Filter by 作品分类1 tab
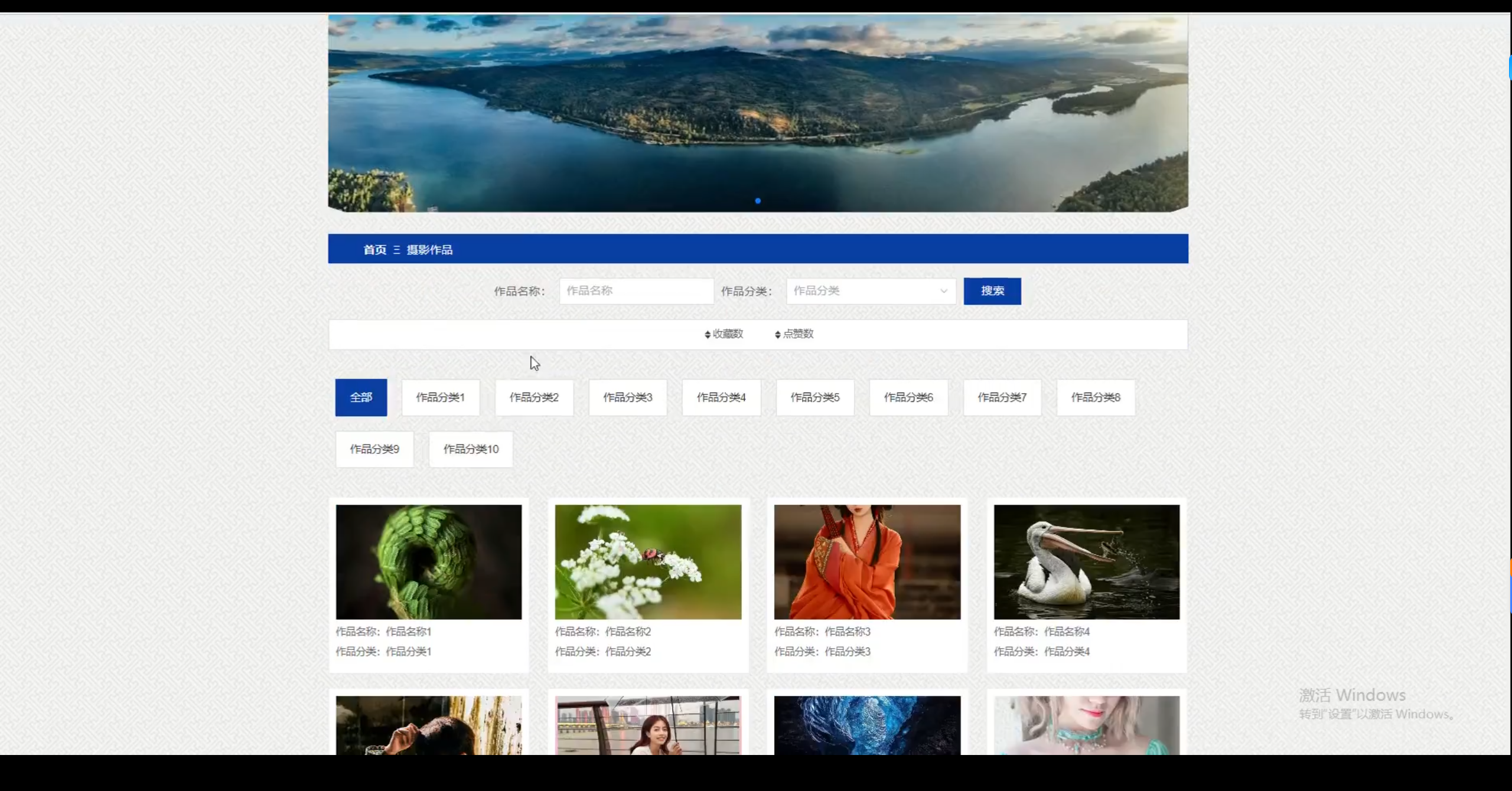Screen dimensions: 1512x791 (440, 397)
